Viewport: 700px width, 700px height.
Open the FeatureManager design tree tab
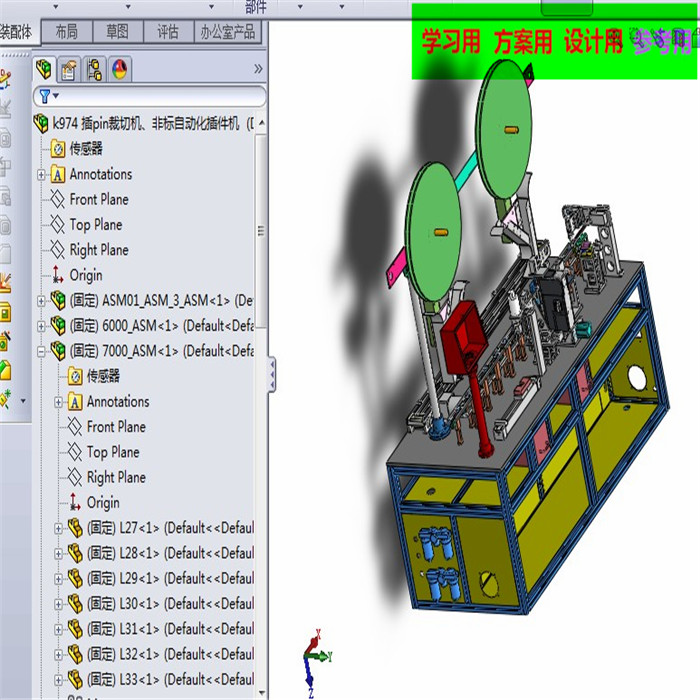(x=44, y=69)
